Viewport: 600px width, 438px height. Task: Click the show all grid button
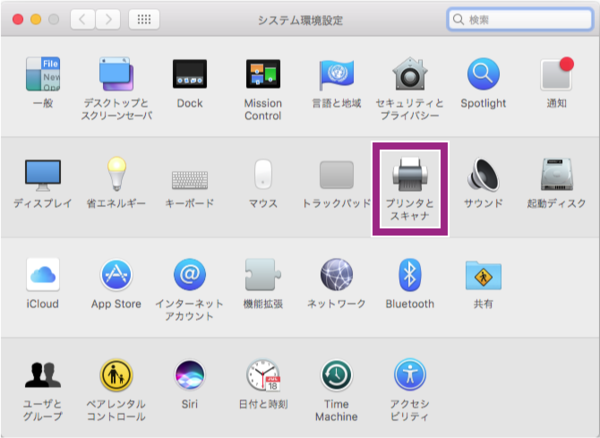(x=143, y=19)
